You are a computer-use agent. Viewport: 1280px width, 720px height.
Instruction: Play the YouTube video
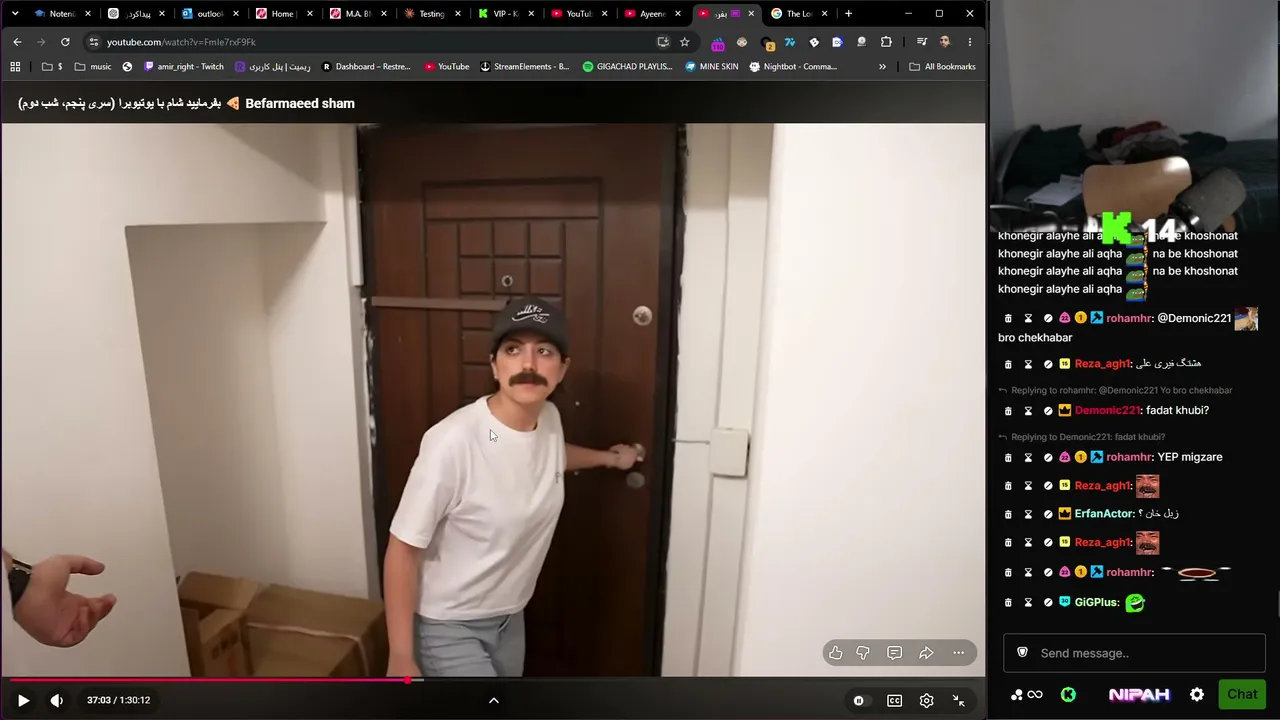pos(23,700)
